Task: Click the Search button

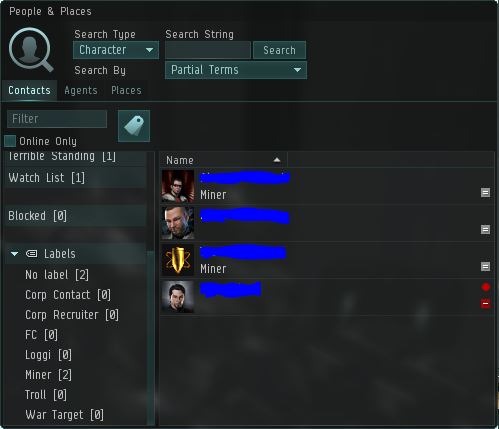Action: pyautogui.click(x=279, y=50)
